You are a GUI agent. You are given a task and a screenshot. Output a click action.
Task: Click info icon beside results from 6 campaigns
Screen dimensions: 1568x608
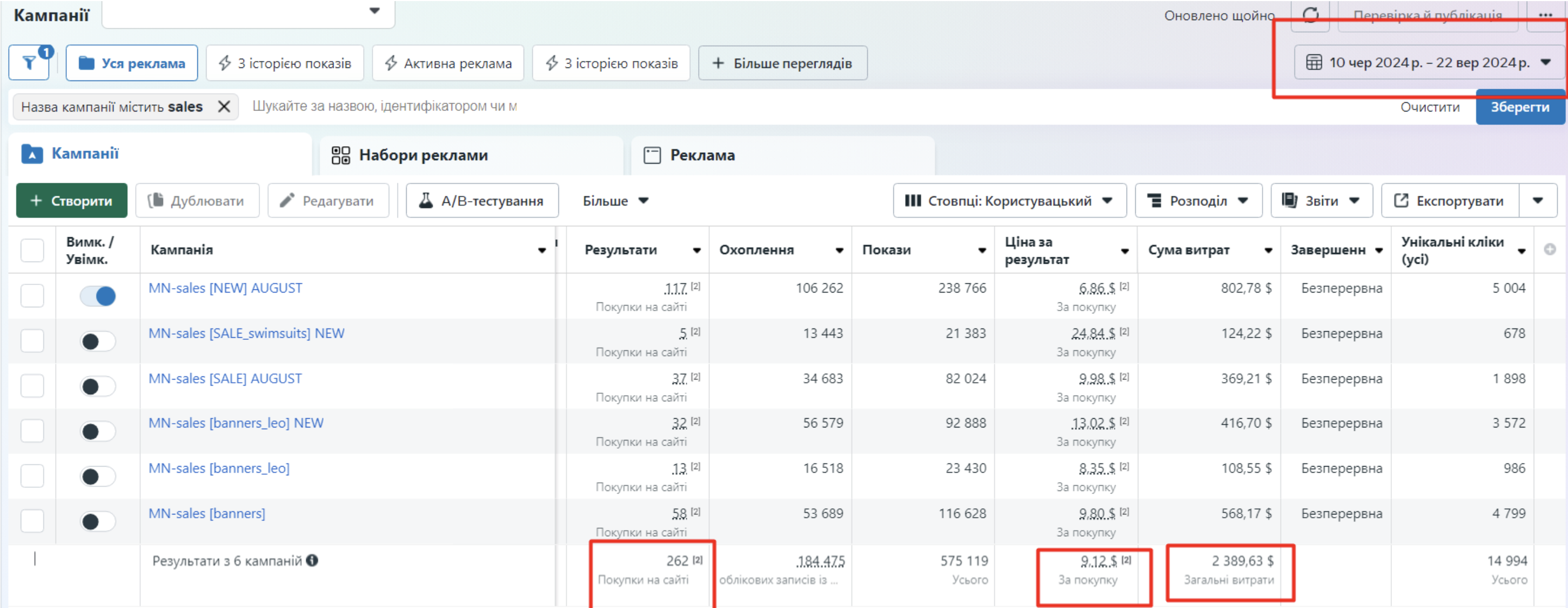(x=312, y=561)
